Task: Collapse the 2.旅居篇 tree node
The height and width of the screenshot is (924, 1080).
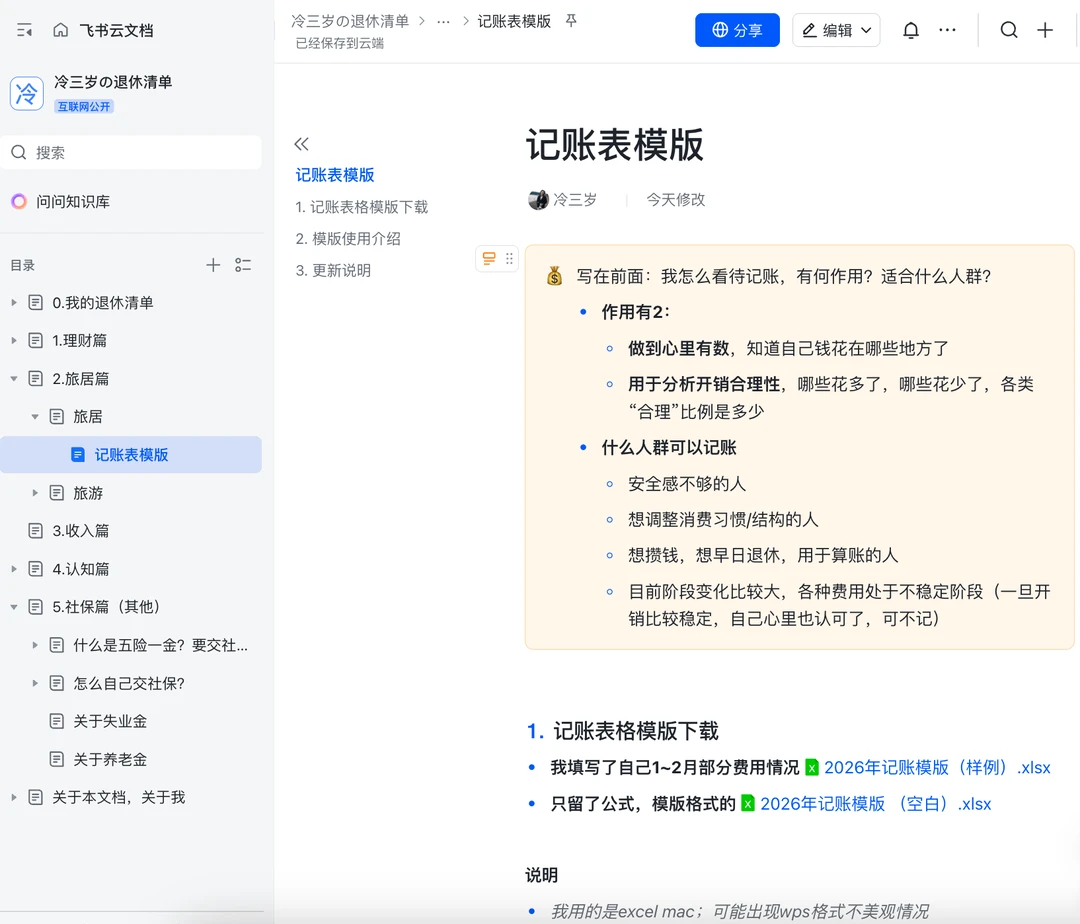Action: [x=14, y=379]
